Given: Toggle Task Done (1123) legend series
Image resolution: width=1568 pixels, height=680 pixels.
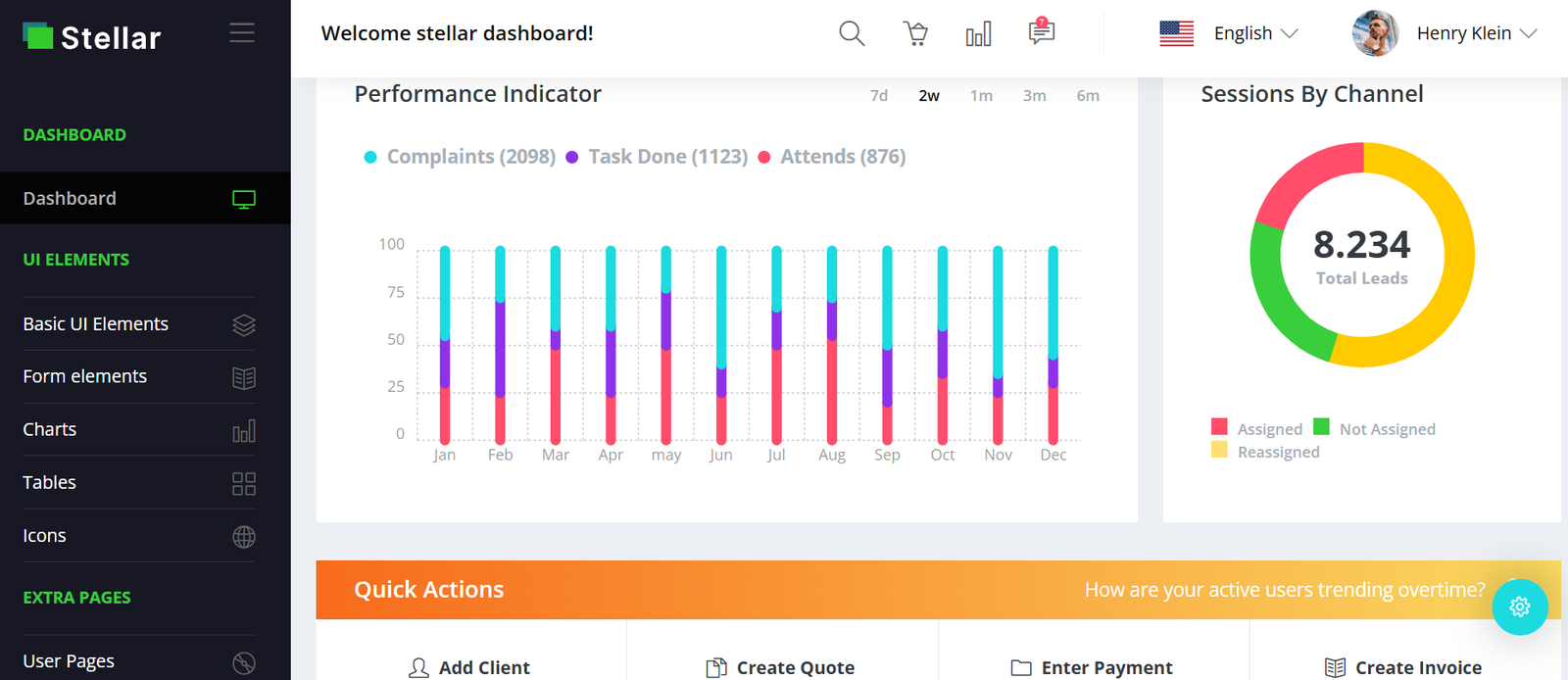Looking at the screenshot, I should [x=657, y=157].
